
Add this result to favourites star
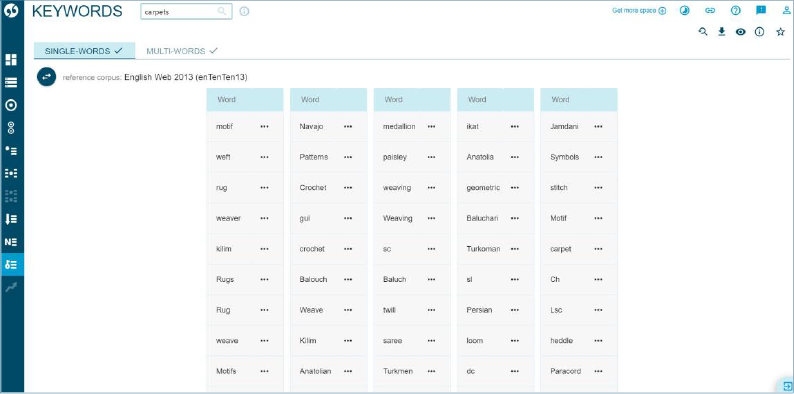coord(780,31)
